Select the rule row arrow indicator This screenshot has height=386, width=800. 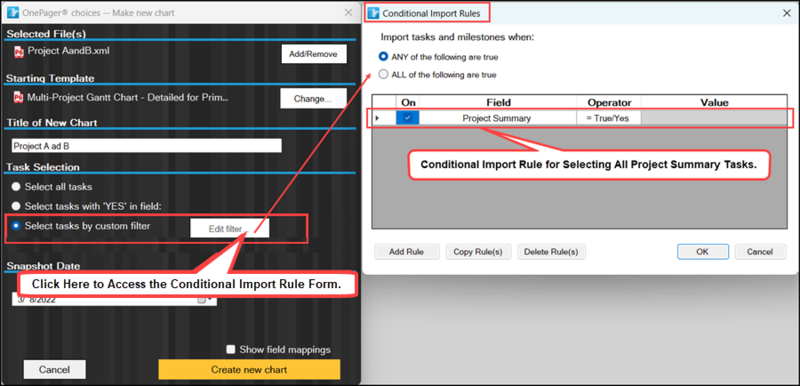coord(377,118)
